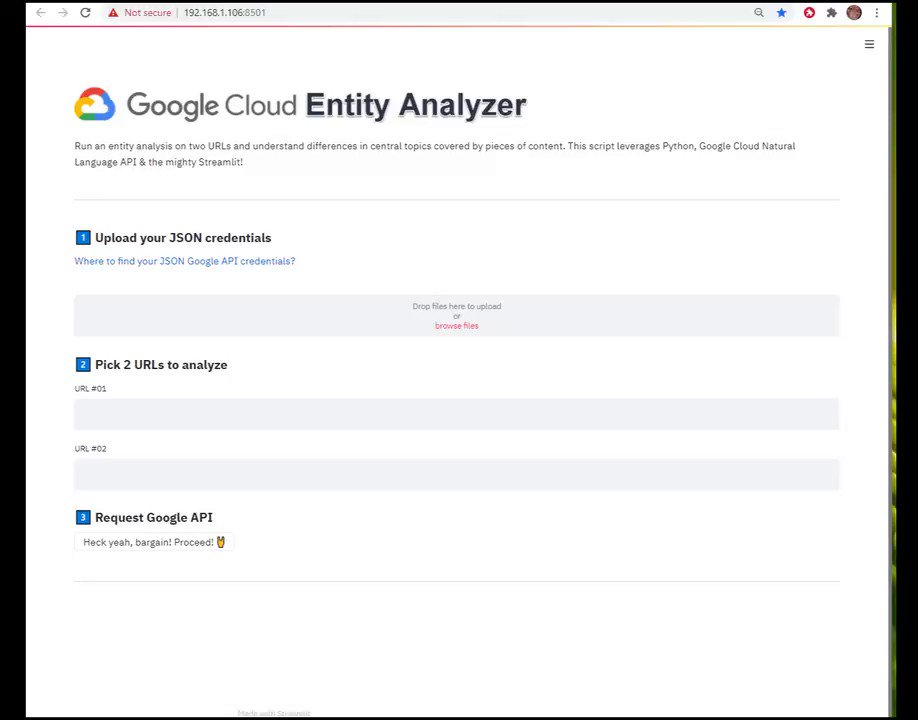Open the Extensions puzzle icon
The width and height of the screenshot is (918, 720).
(x=831, y=13)
